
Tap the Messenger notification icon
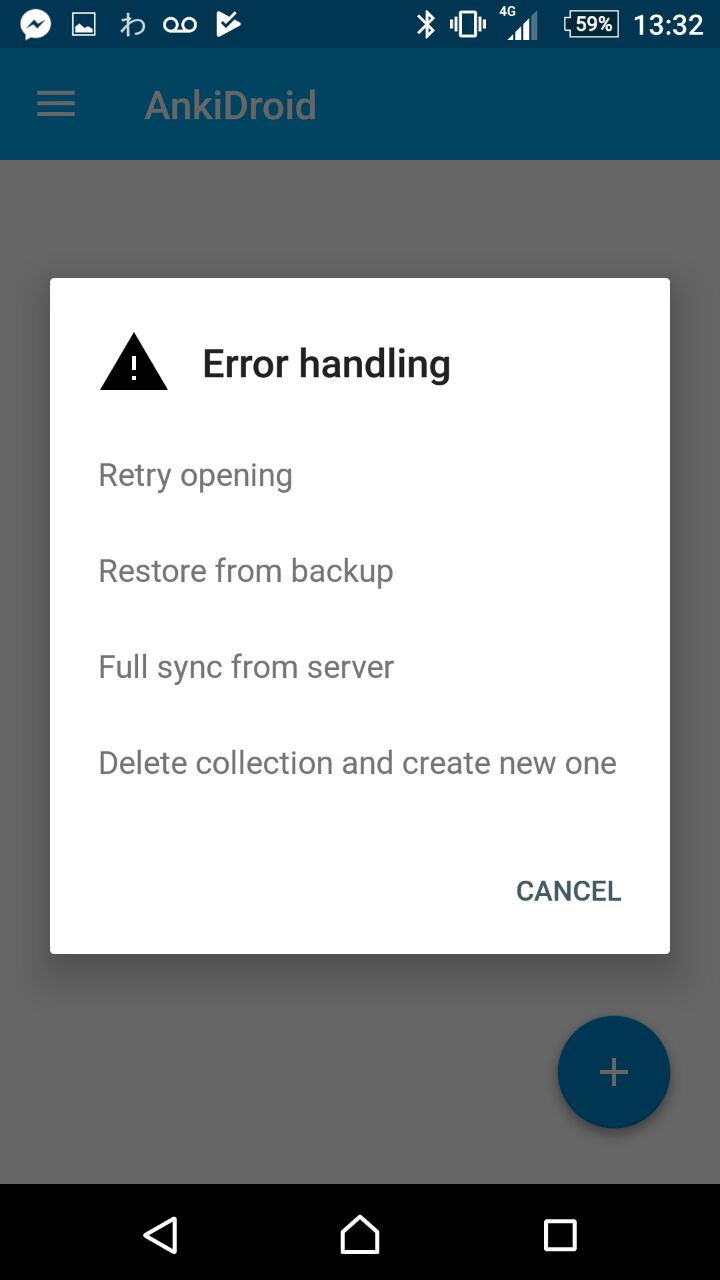[36, 24]
